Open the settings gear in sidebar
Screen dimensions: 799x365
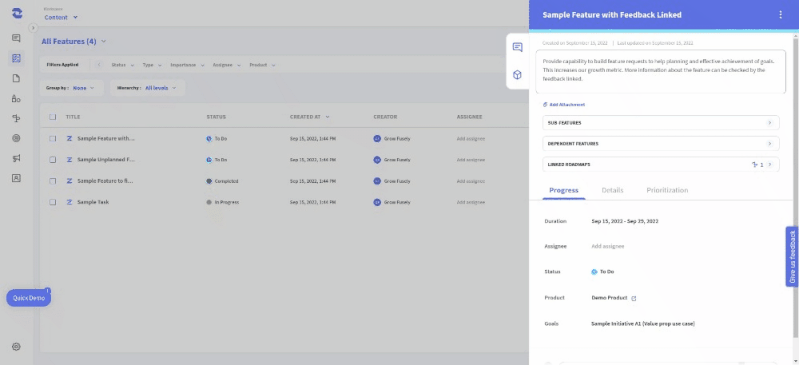(16, 347)
